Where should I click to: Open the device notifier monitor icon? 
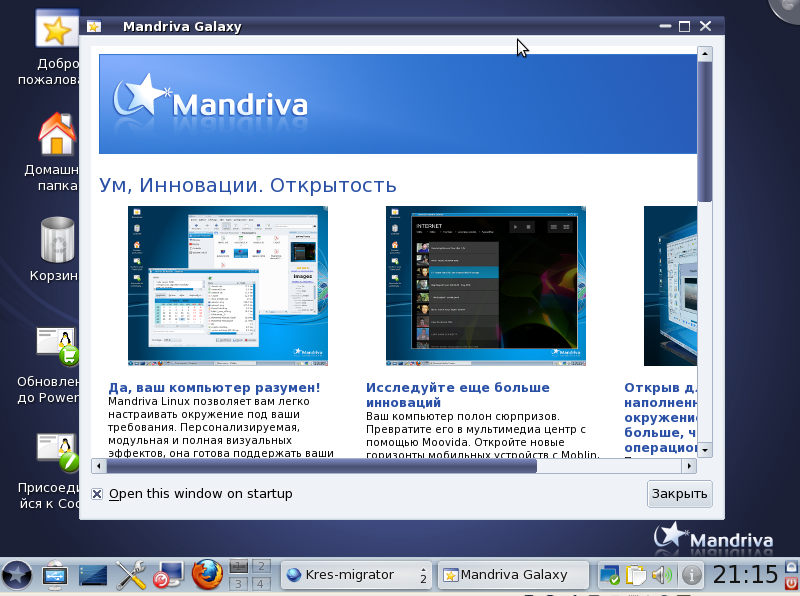55,575
